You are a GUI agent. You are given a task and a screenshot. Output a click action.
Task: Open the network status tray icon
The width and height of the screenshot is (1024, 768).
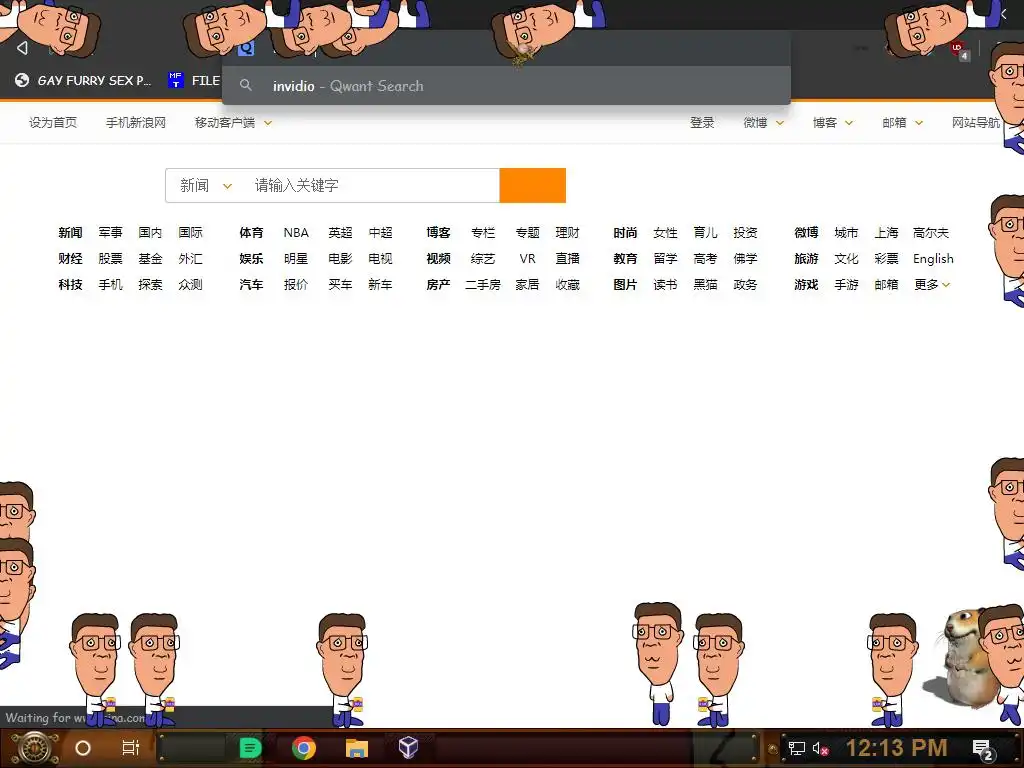pyautogui.click(x=797, y=748)
